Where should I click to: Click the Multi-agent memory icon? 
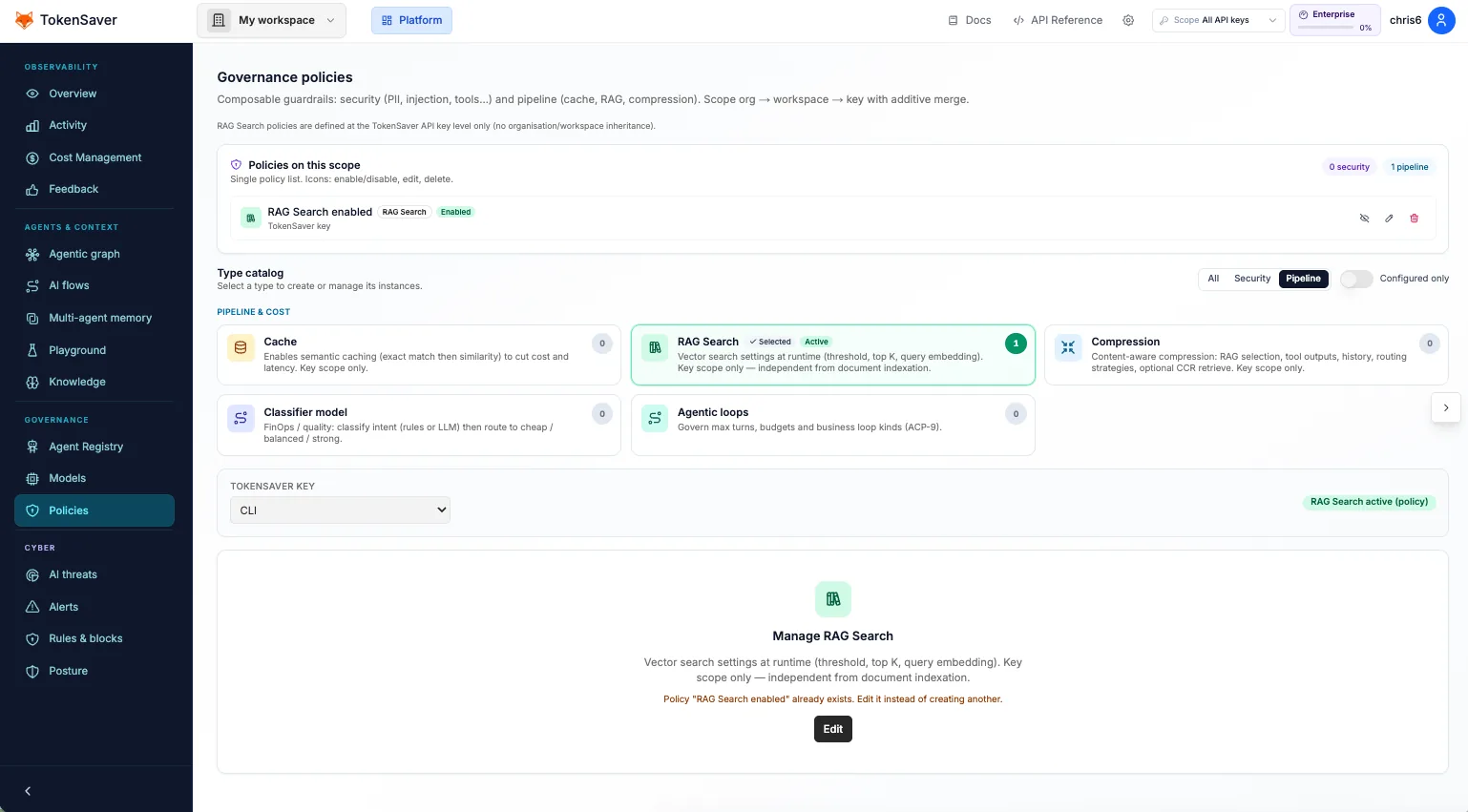pyautogui.click(x=32, y=318)
